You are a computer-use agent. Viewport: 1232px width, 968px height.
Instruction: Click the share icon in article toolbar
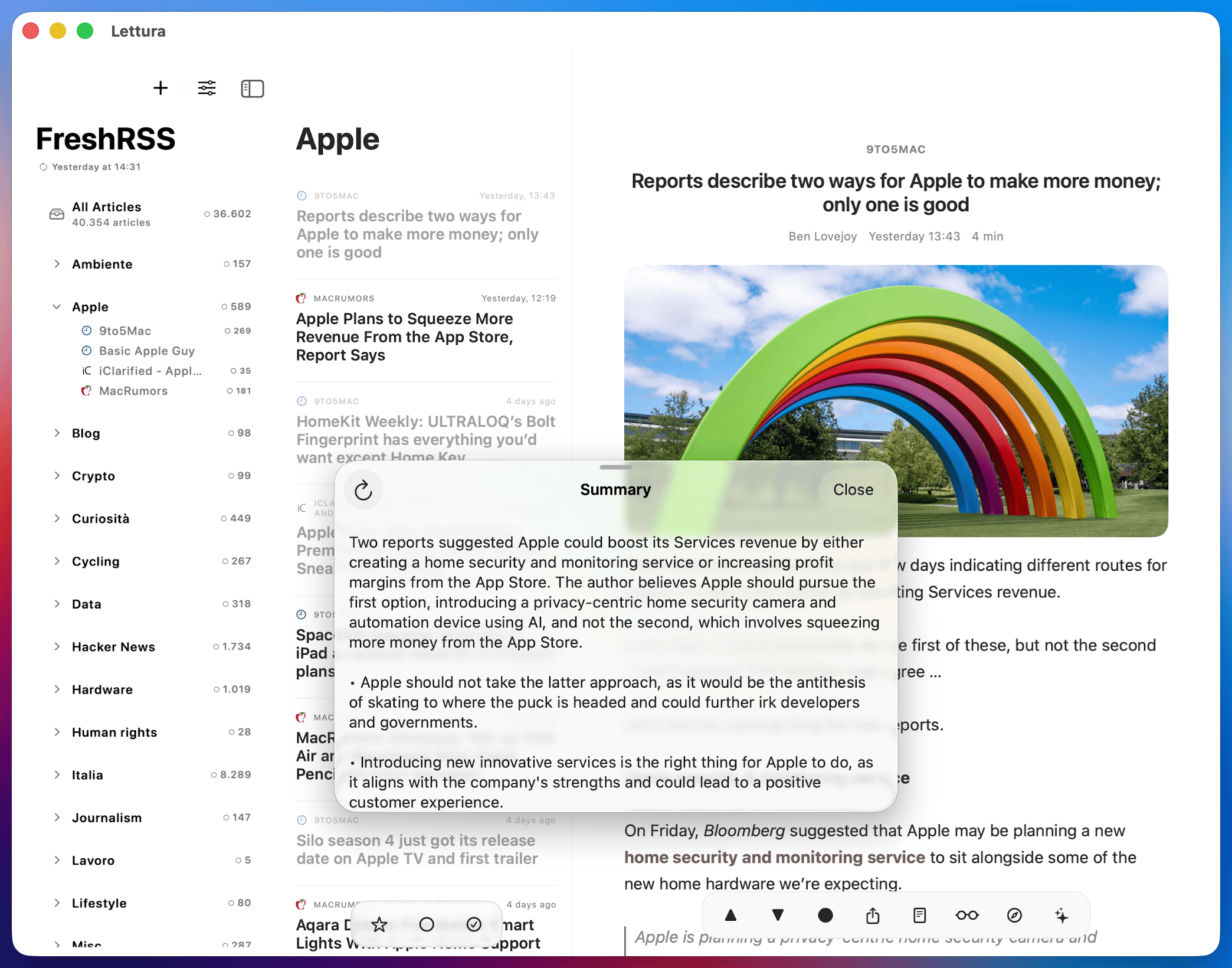tap(873, 915)
